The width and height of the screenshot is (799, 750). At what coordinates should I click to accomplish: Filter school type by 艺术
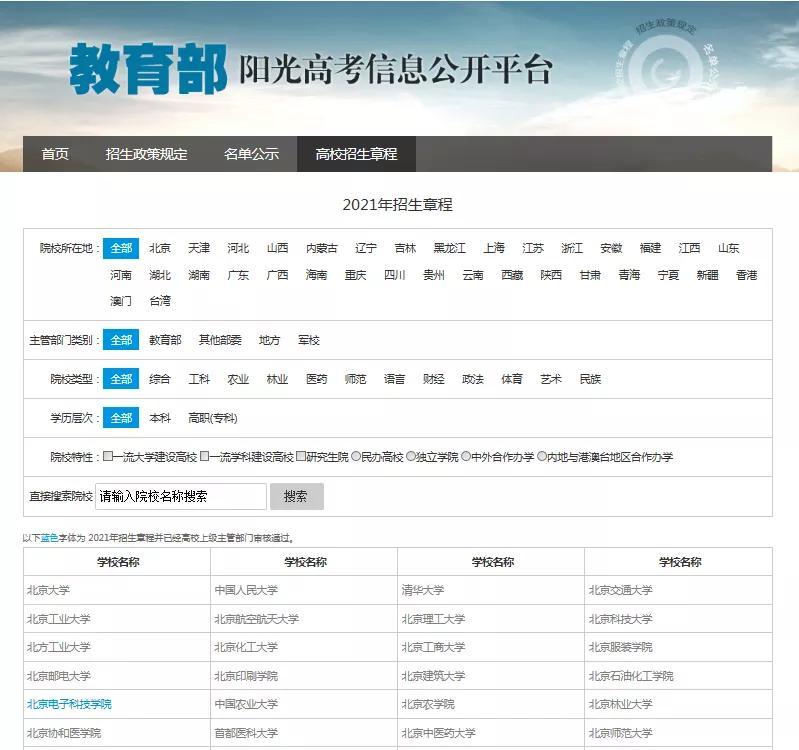[551, 379]
